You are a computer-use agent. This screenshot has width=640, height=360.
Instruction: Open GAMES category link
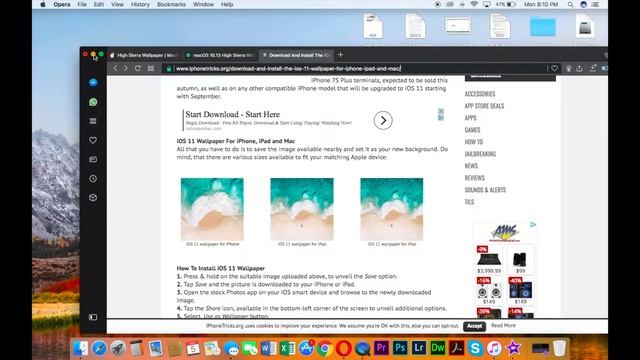point(472,130)
